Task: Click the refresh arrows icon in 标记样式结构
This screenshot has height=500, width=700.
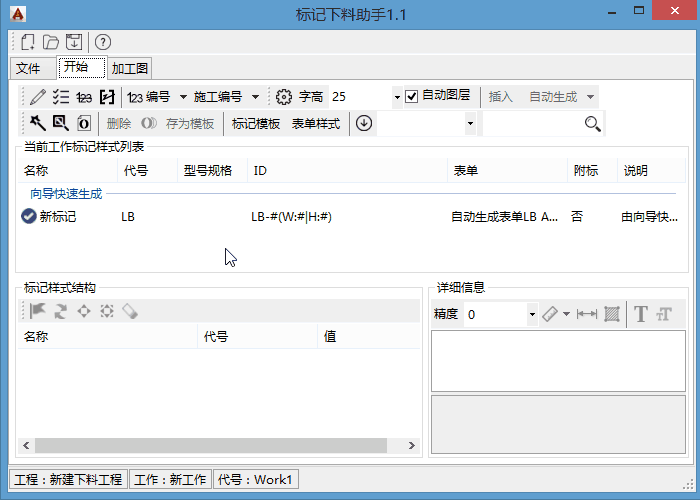Action: tap(61, 311)
